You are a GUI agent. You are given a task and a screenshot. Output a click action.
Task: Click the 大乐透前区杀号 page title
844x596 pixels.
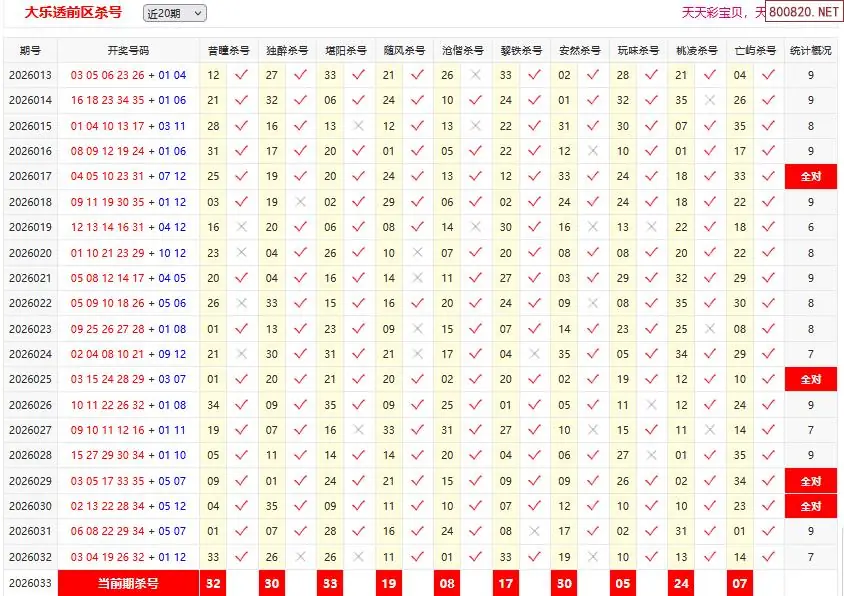tap(73, 13)
